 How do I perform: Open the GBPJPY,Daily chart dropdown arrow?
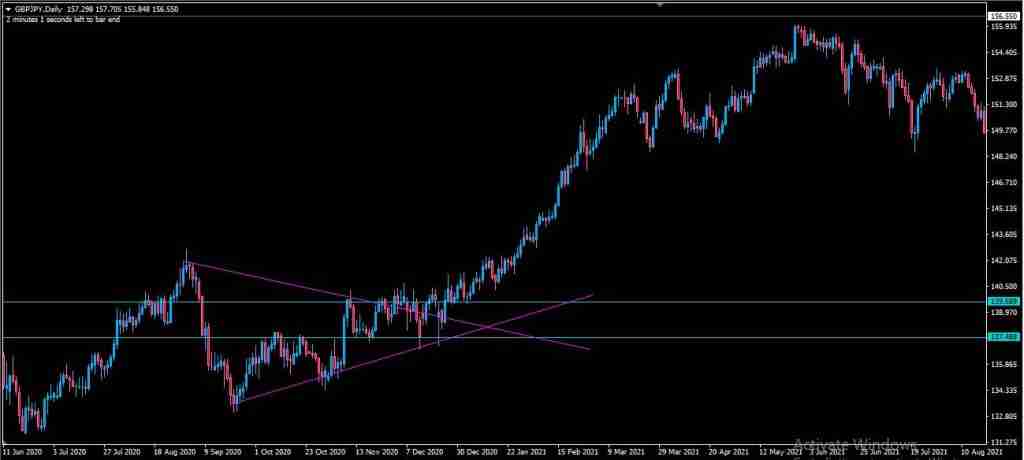coord(8,9)
